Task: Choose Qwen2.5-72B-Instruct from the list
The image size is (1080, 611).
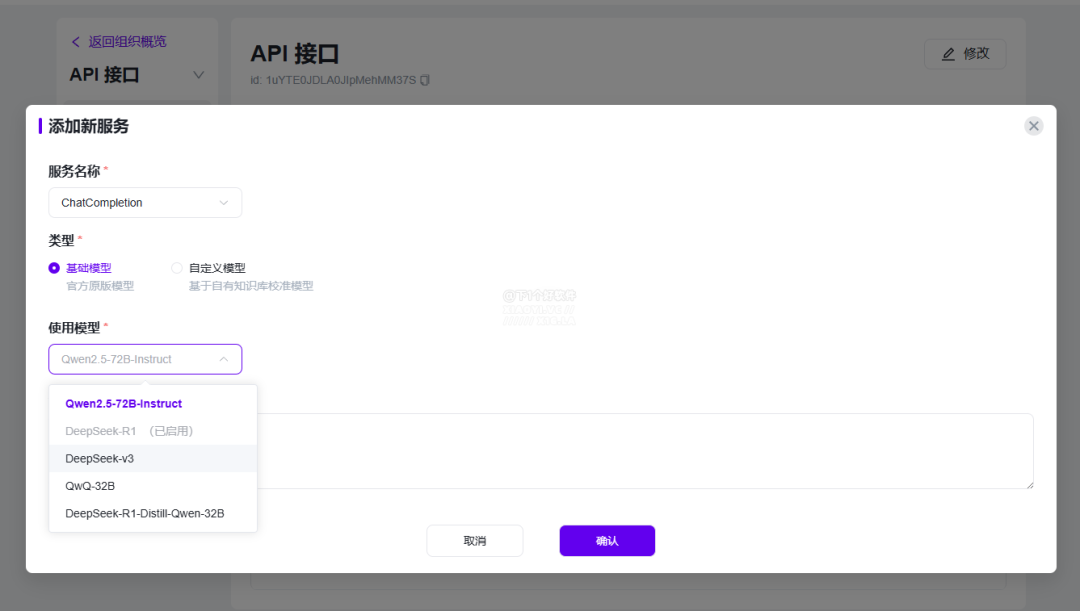Action: [153, 404]
